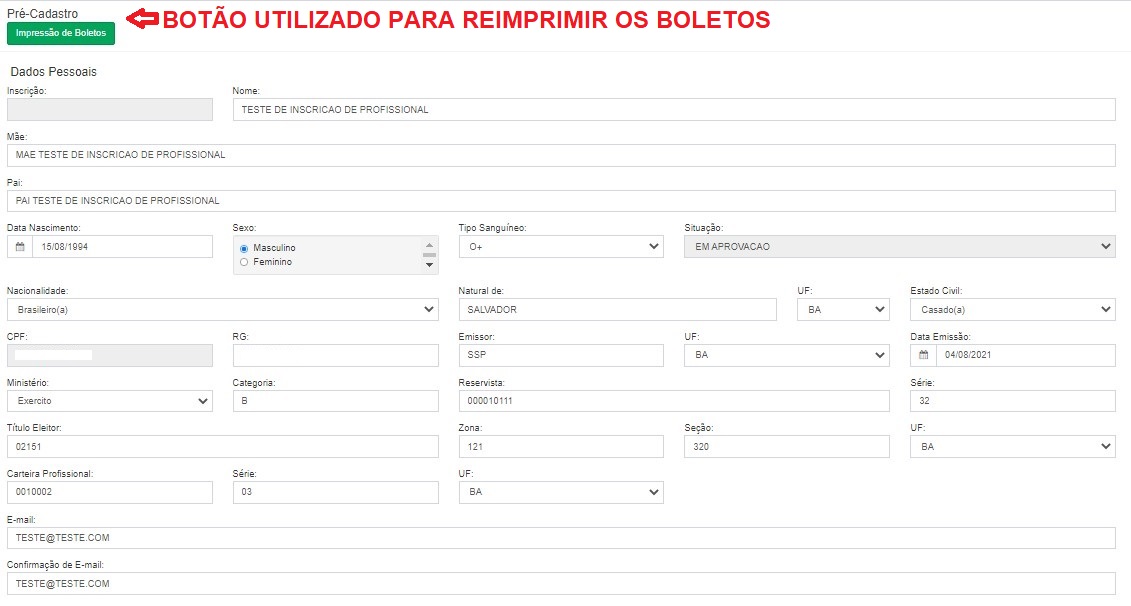
Task: Open the Tipo Sanguíneo dropdown
Action: 561,247
